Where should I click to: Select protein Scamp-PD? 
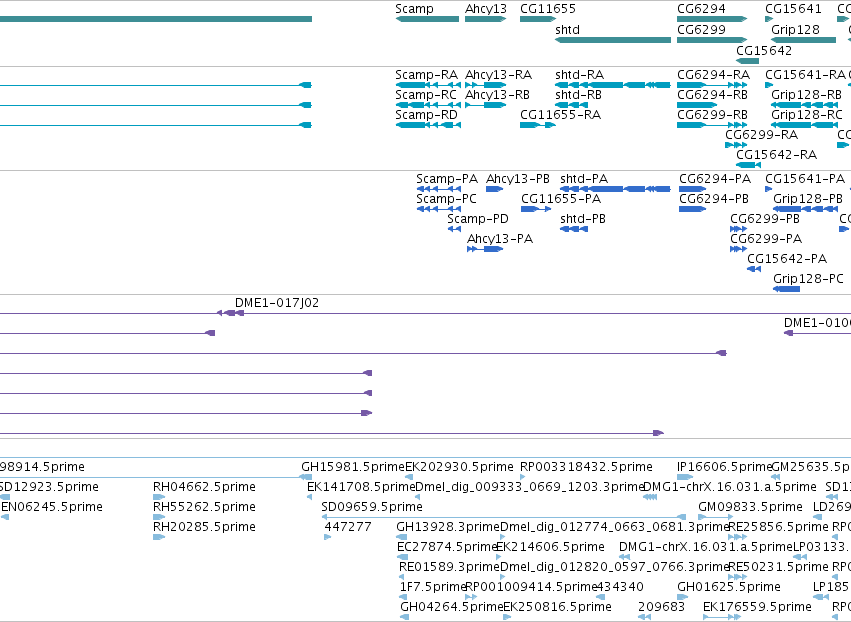pyautogui.click(x=454, y=229)
